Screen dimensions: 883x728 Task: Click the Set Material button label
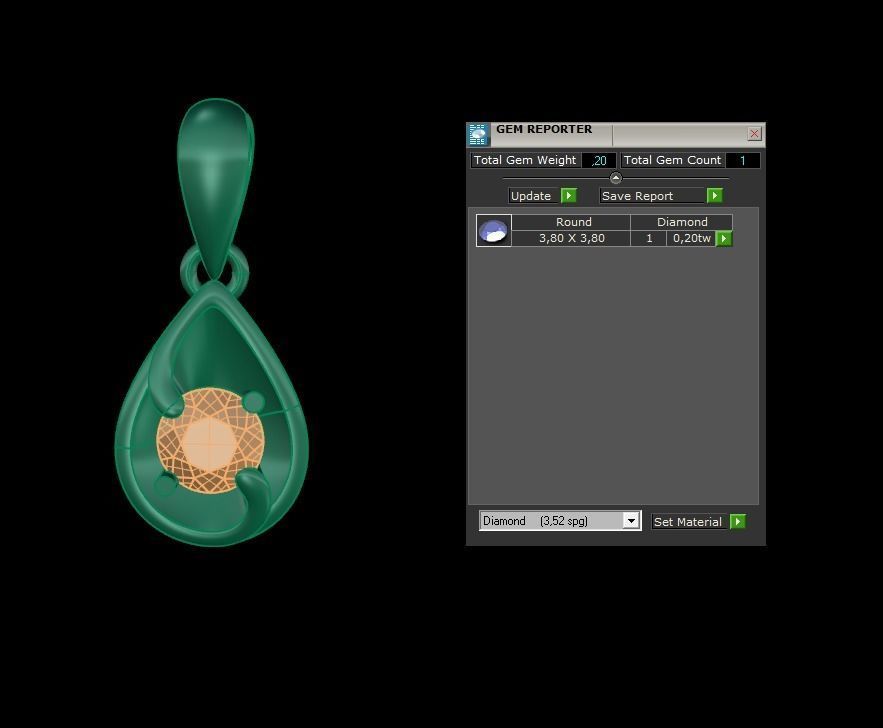688,522
